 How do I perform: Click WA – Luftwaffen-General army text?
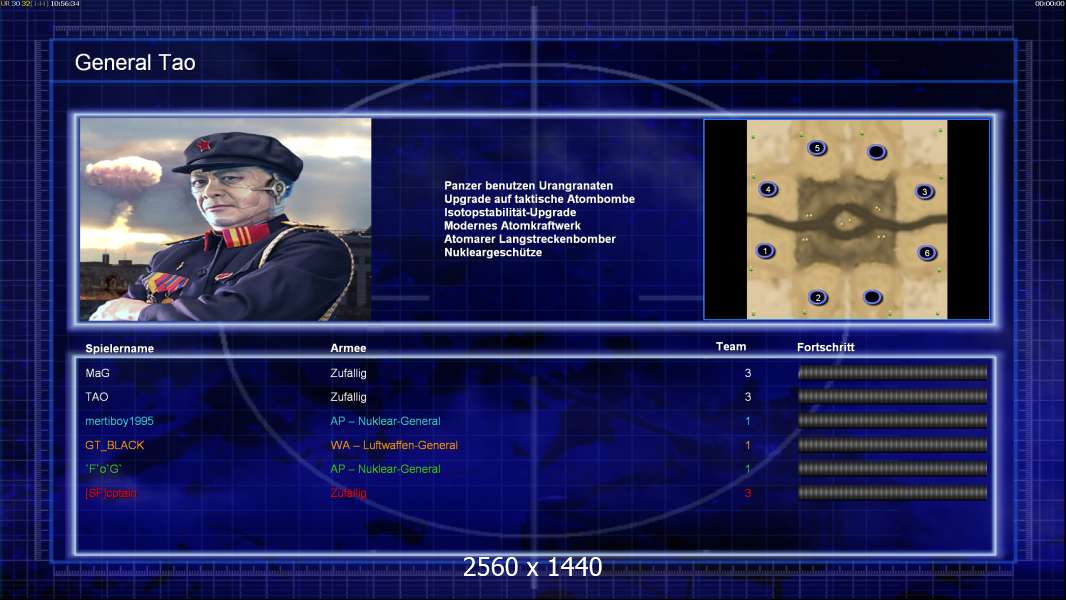[394, 446]
